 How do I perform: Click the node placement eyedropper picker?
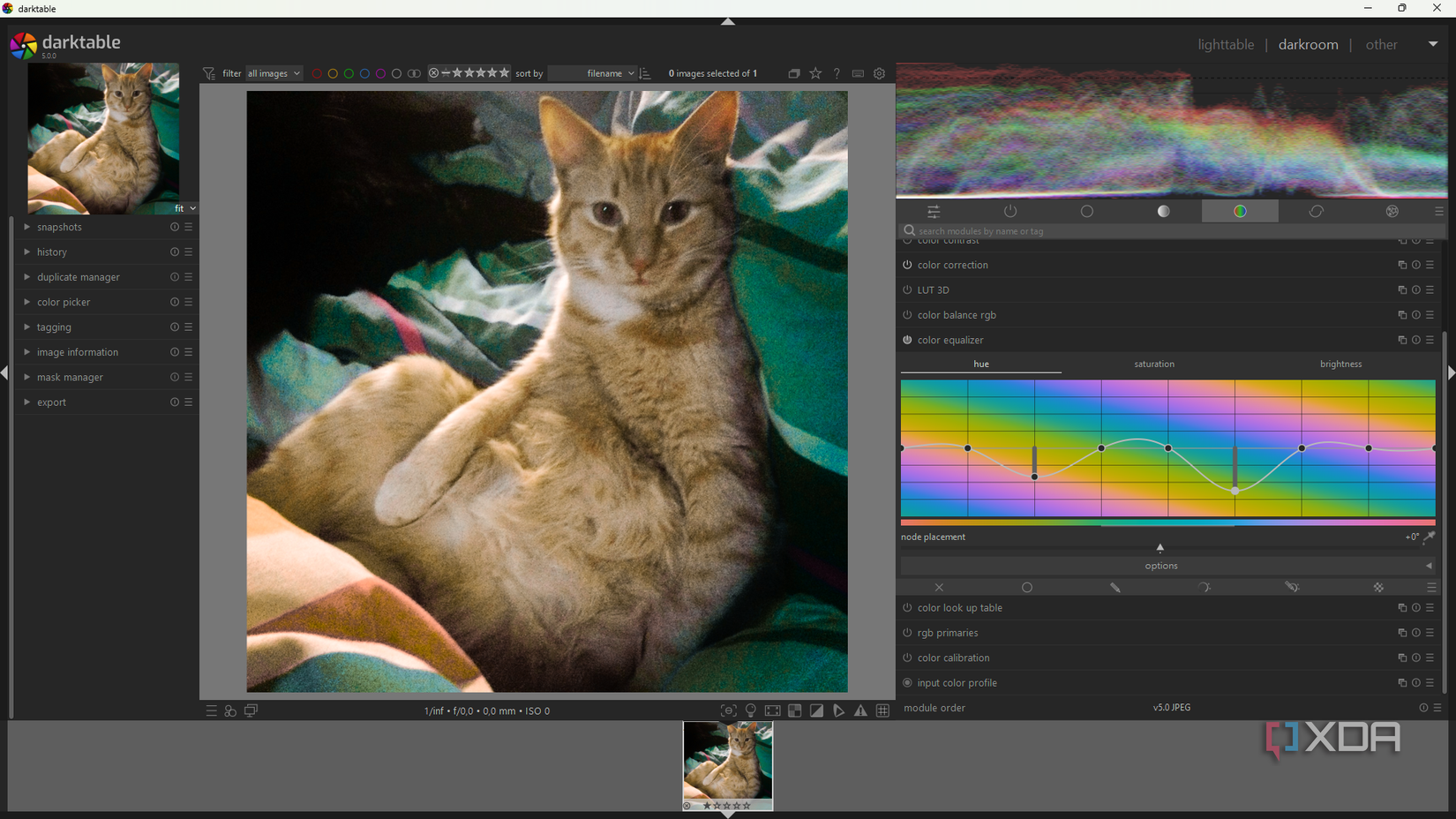(1429, 537)
